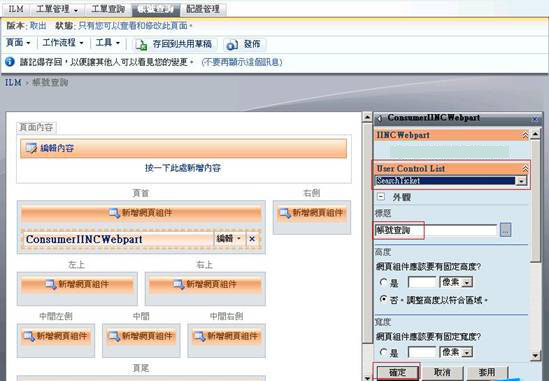Add web part in 右側 zone
This screenshot has width=549, height=381.
[312, 213]
